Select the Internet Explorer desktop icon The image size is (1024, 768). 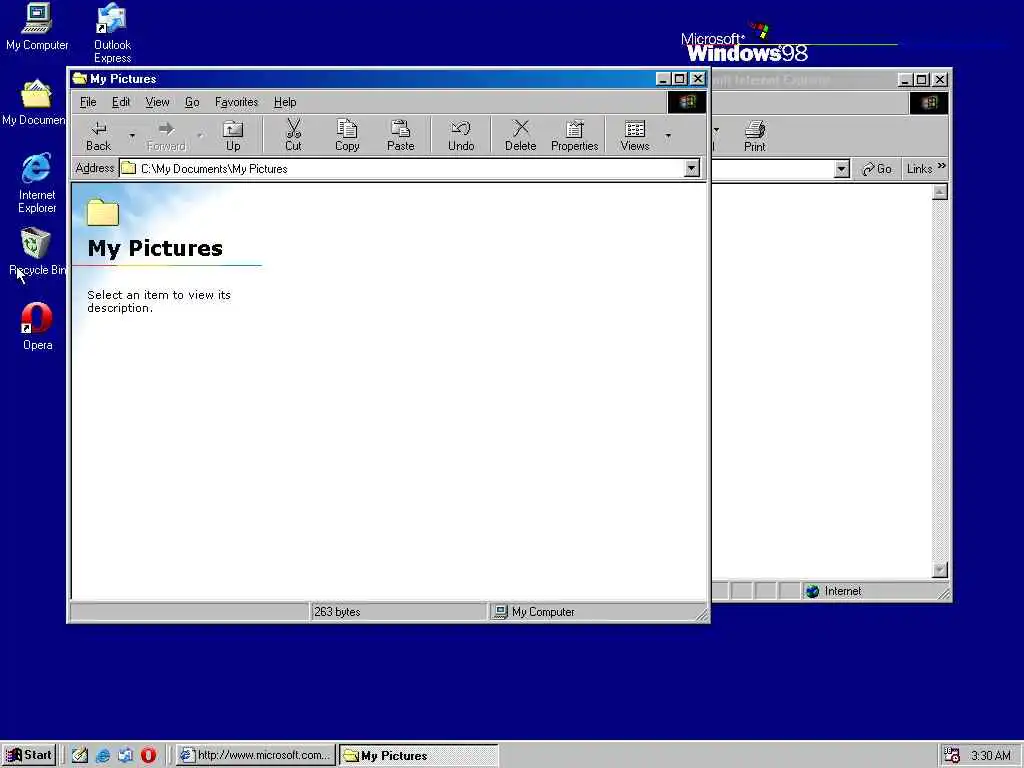(x=37, y=184)
